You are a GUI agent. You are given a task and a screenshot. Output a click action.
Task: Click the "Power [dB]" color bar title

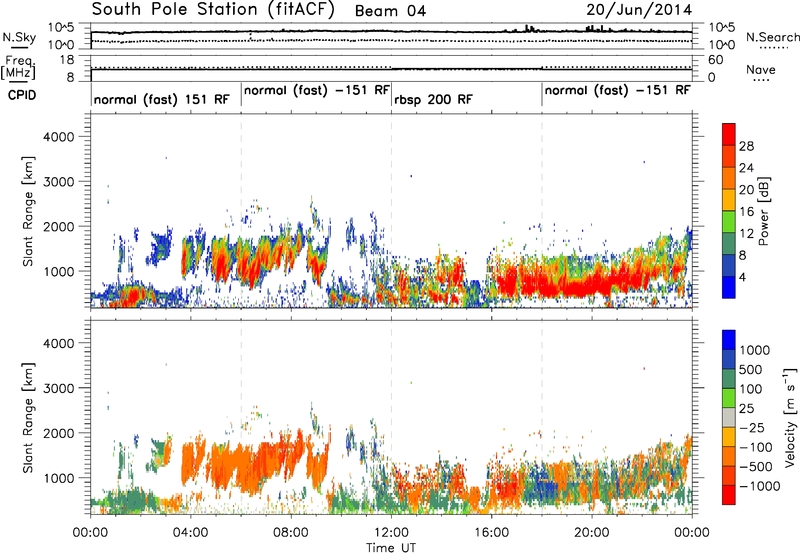[x=764, y=211]
